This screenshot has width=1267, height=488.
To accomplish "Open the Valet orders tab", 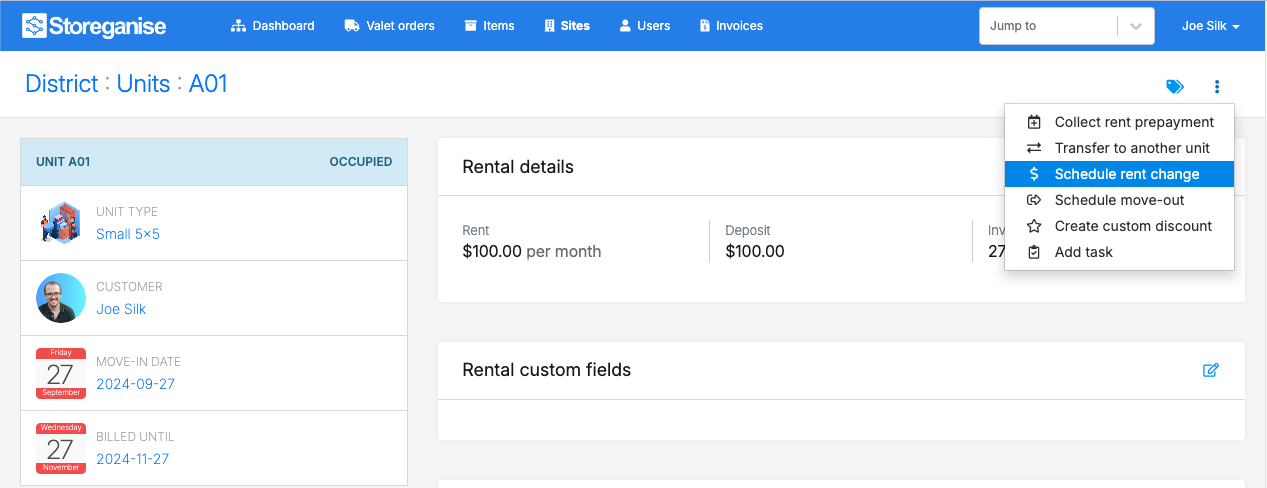I will pyautogui.click(x=389, y=26).
